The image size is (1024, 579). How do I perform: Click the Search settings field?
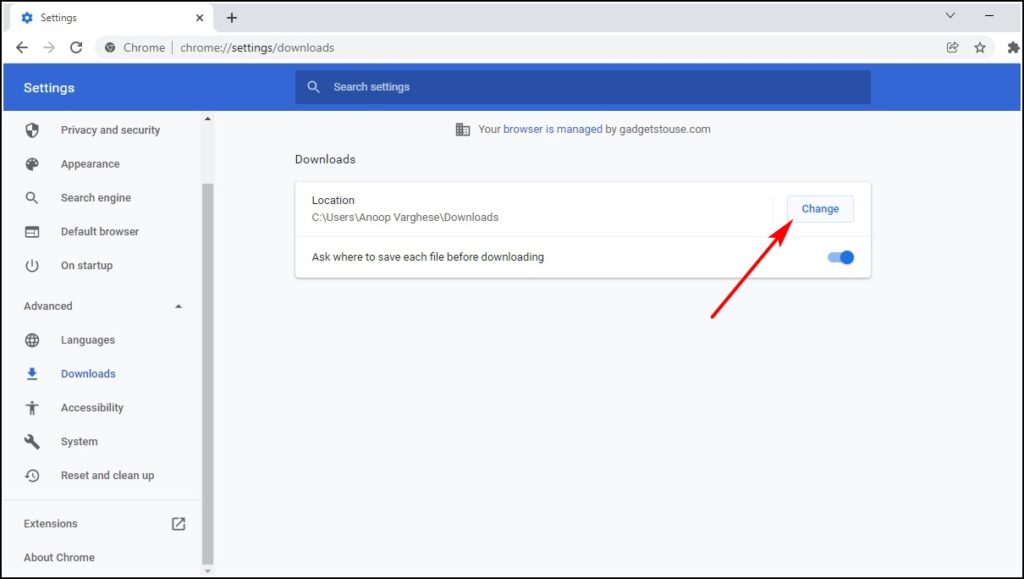583,87
